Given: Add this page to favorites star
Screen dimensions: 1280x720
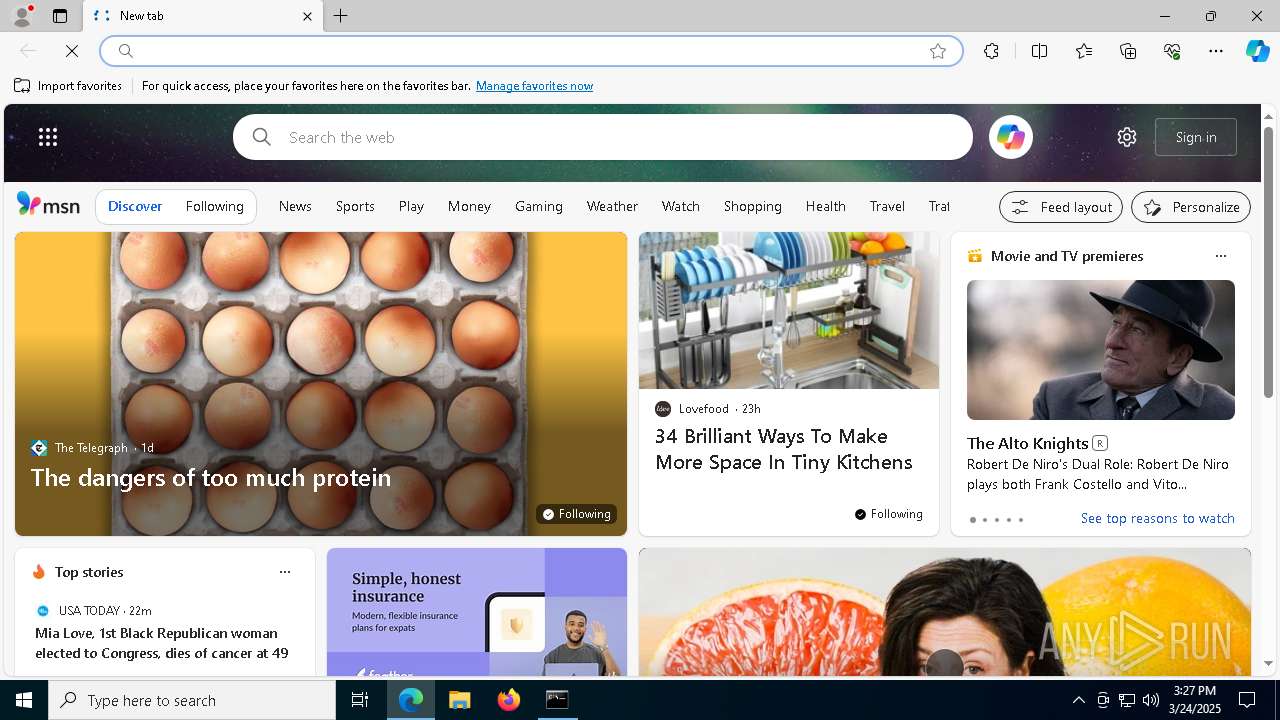Looking at the screenshot, I should [x=938, y=51].
